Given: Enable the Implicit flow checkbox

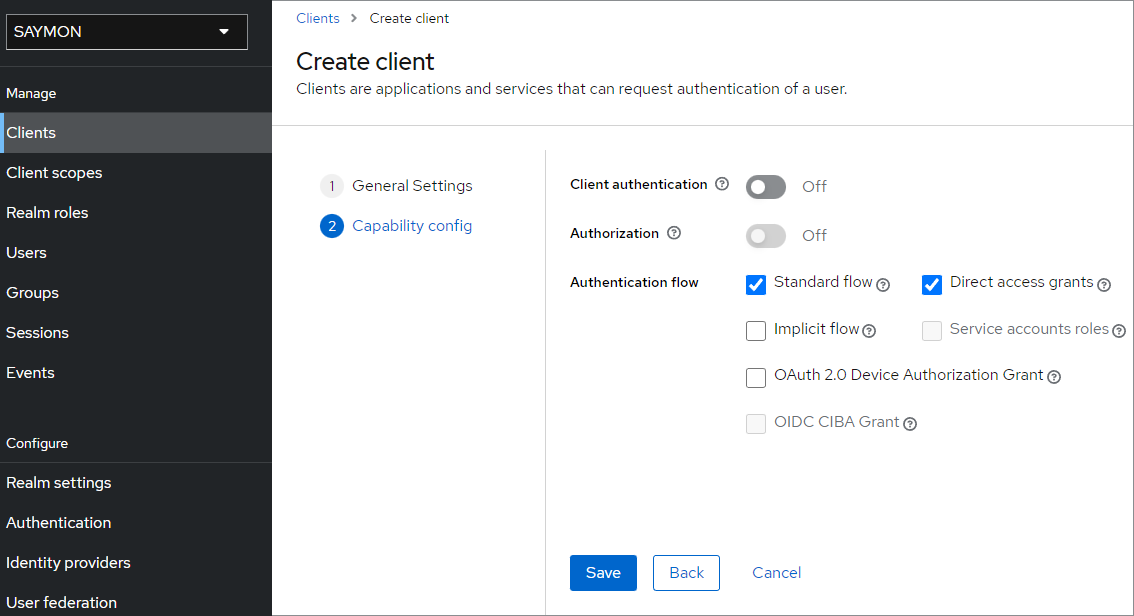Looking at the screenshot, I should (x=756, y=330).
